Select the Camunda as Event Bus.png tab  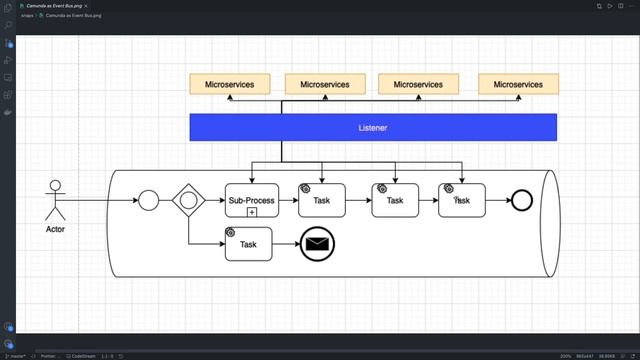pyautogui.click(x=54, y=6)
